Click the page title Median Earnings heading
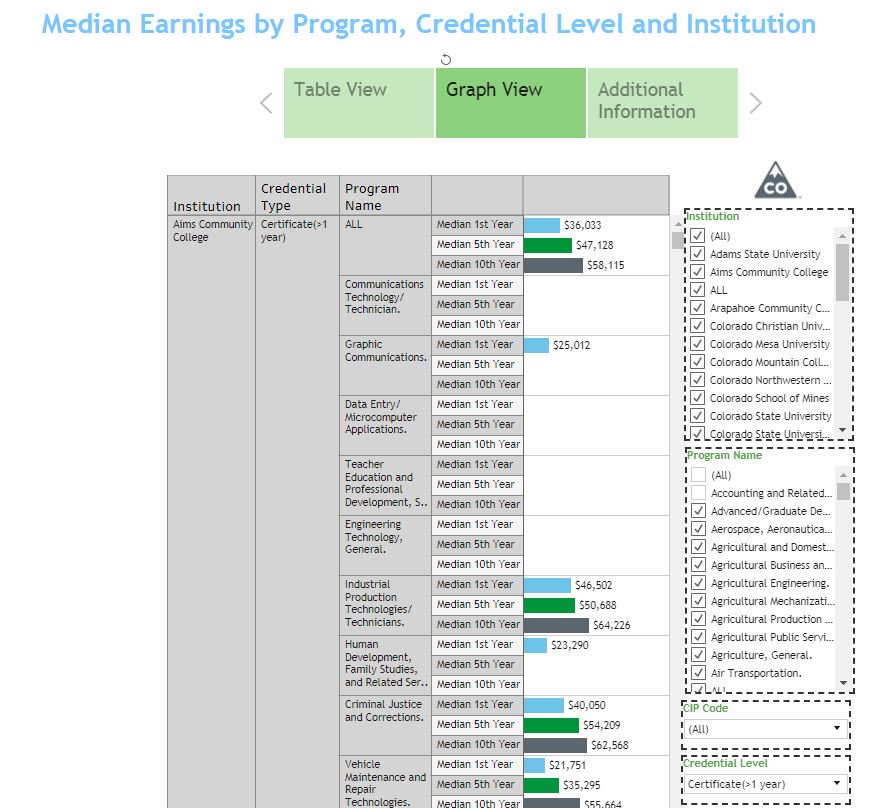This screenshot has height=808, width=876. click(429, 25)
